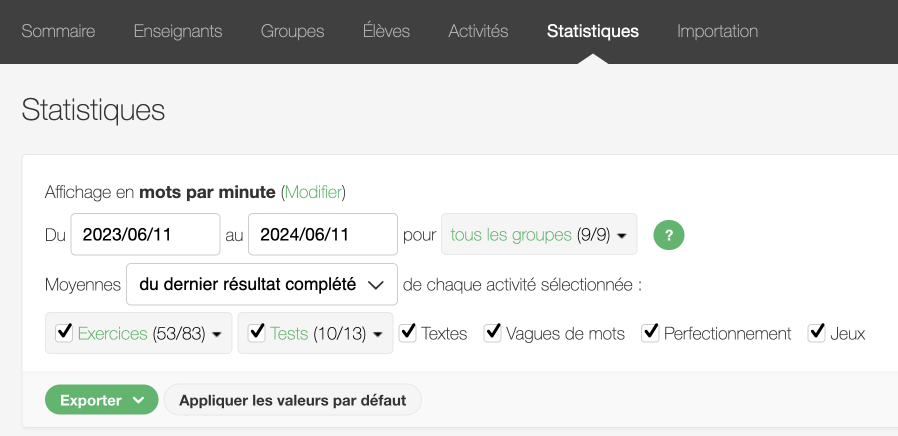Open the Exporter dropdown button
Screen dimensions: 898x436
101,400
